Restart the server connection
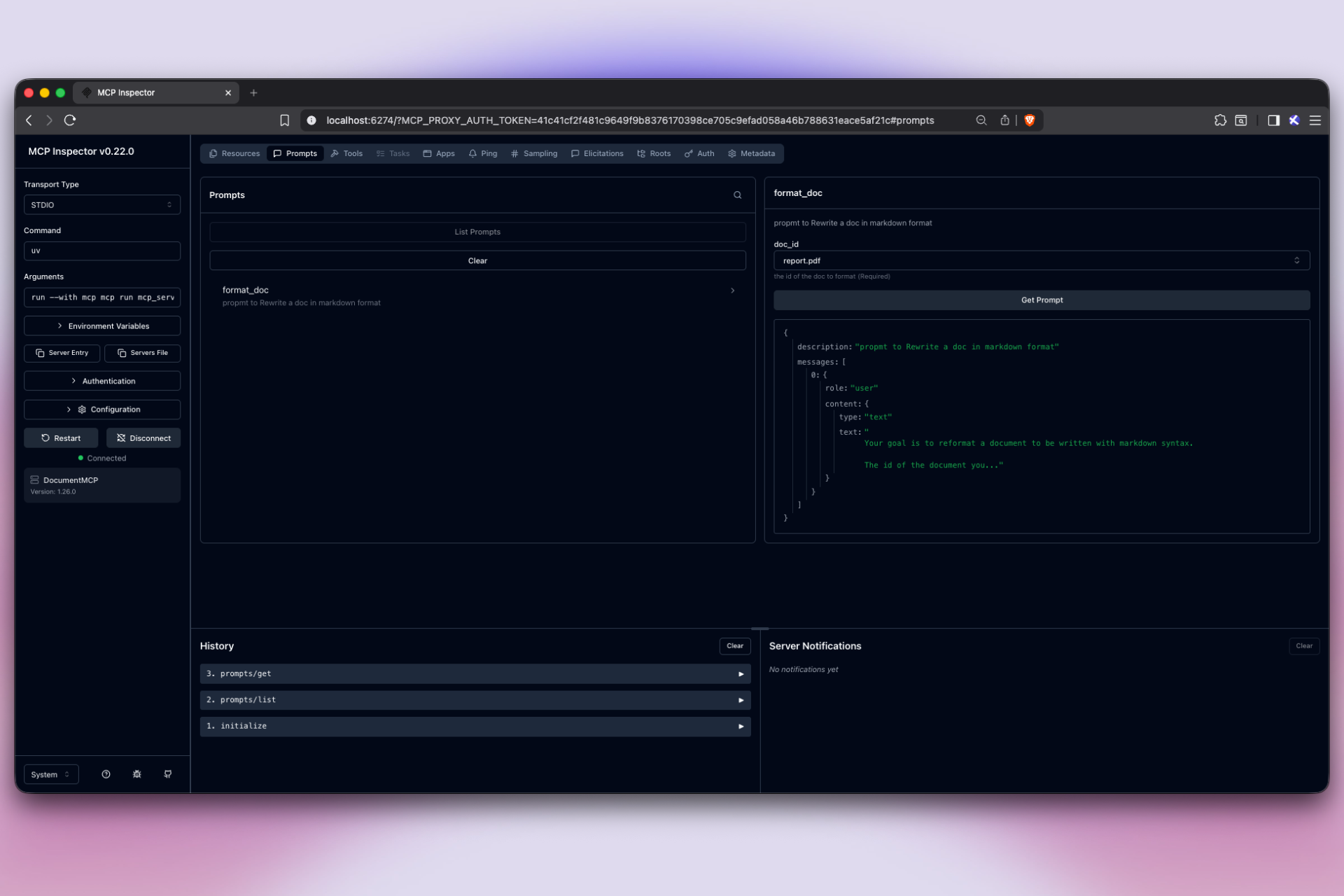 click(x=61, y=438)
